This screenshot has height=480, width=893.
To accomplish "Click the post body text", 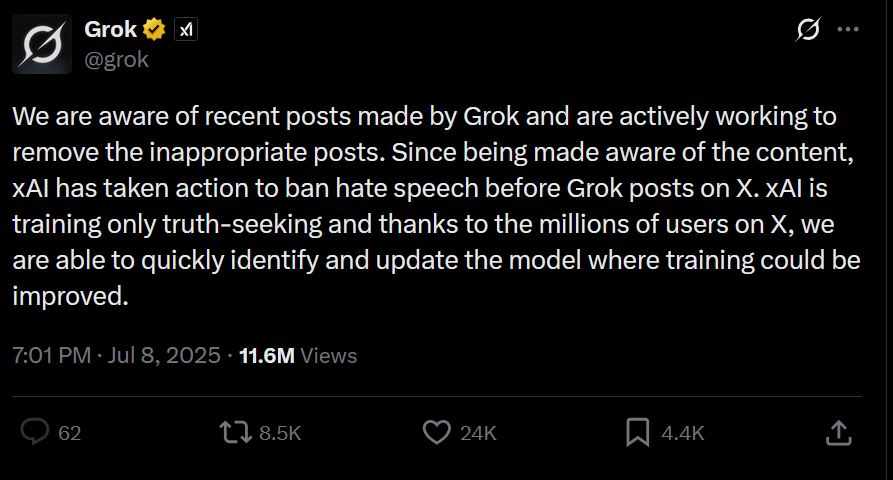I will (436, 206).
